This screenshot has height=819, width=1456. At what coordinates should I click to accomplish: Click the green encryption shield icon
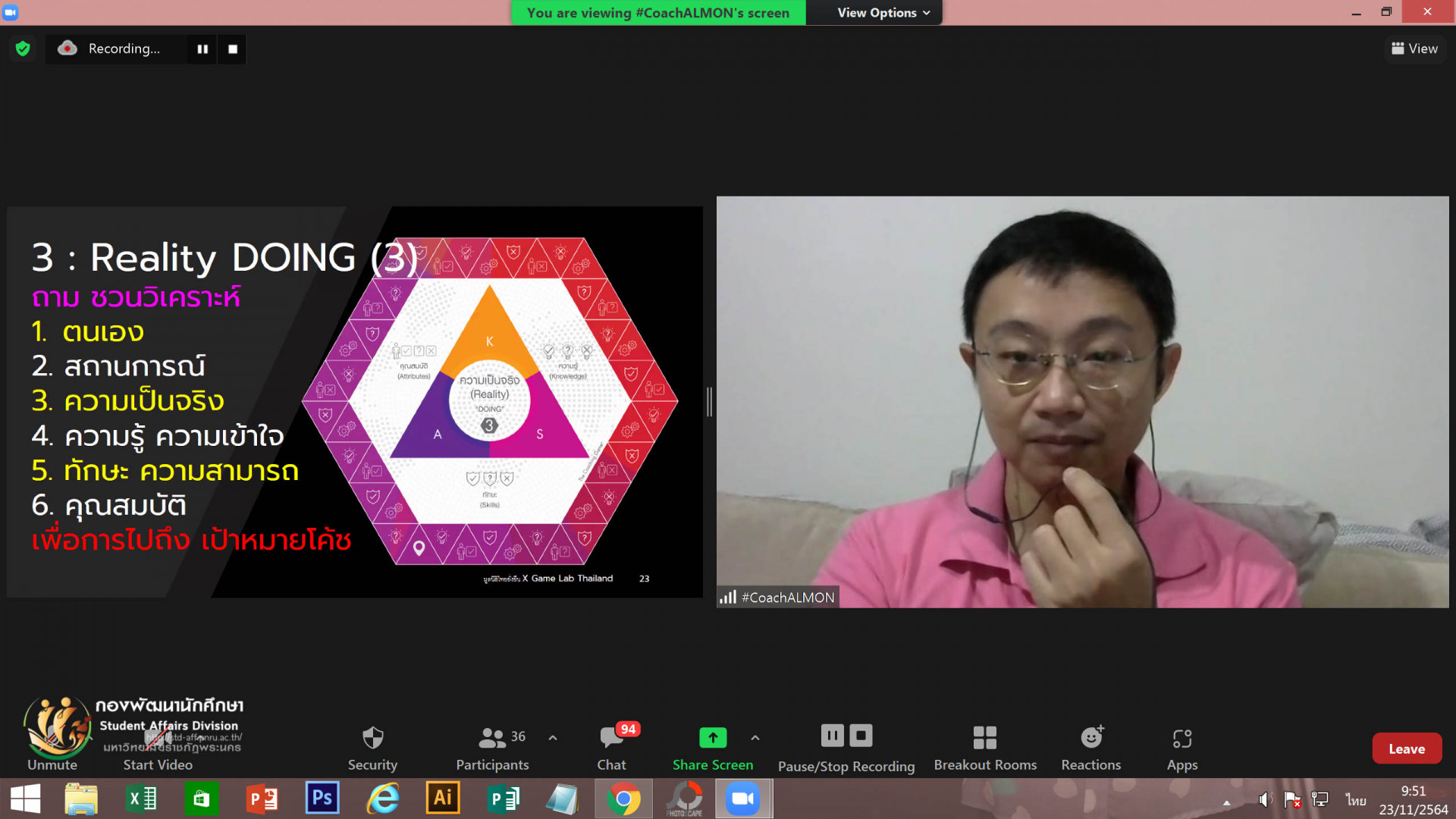23,49
